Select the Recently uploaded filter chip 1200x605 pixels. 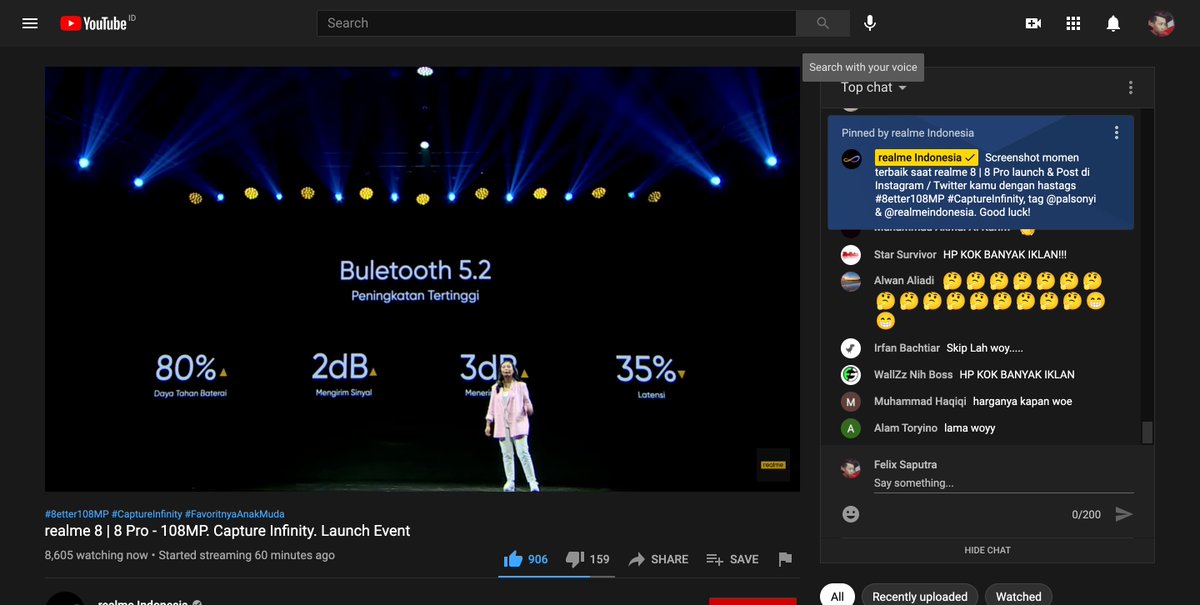coord(919,596)
